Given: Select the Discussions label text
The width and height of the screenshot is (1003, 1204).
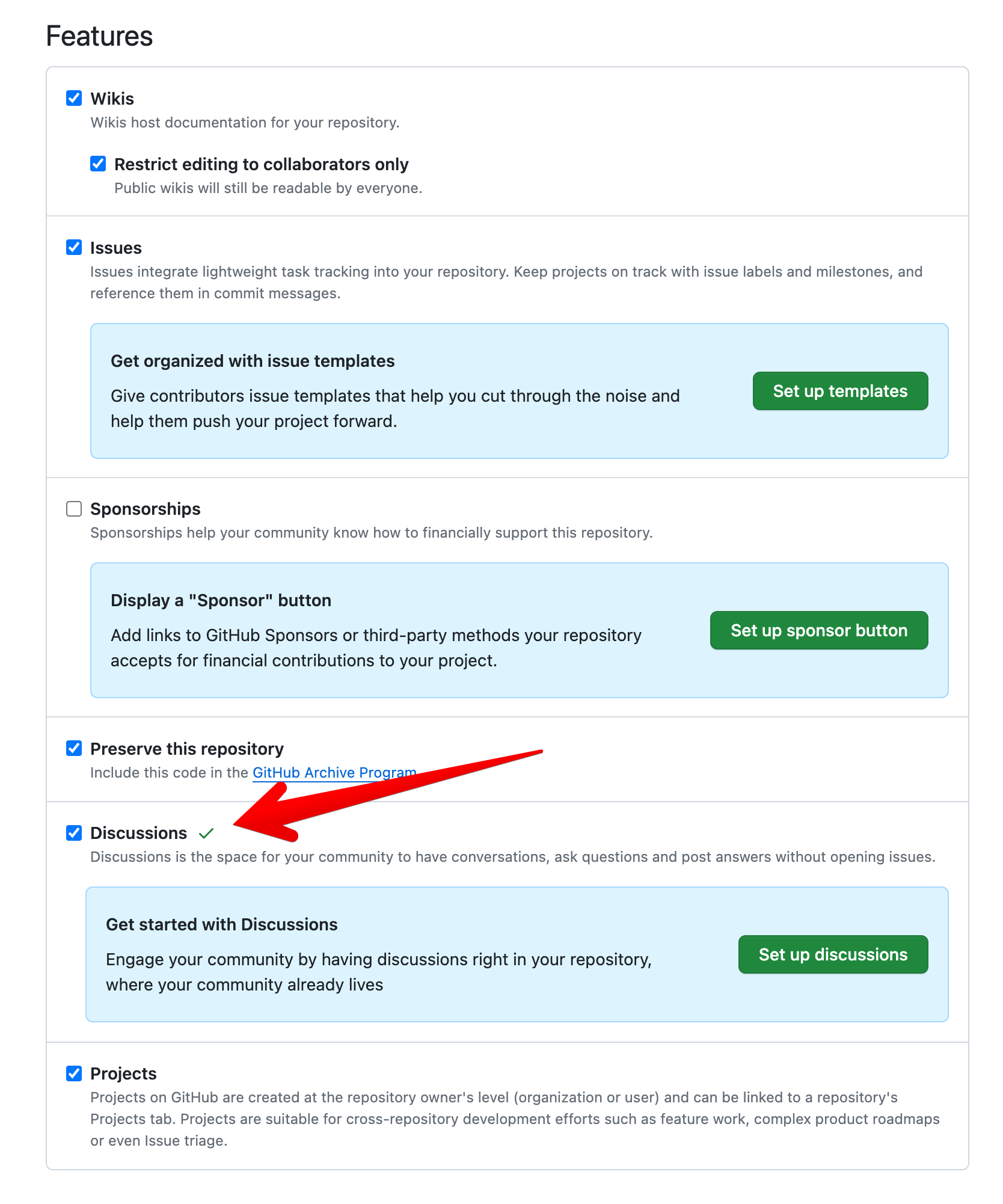Looking at the screenshot, I should (x=138, y=833).
